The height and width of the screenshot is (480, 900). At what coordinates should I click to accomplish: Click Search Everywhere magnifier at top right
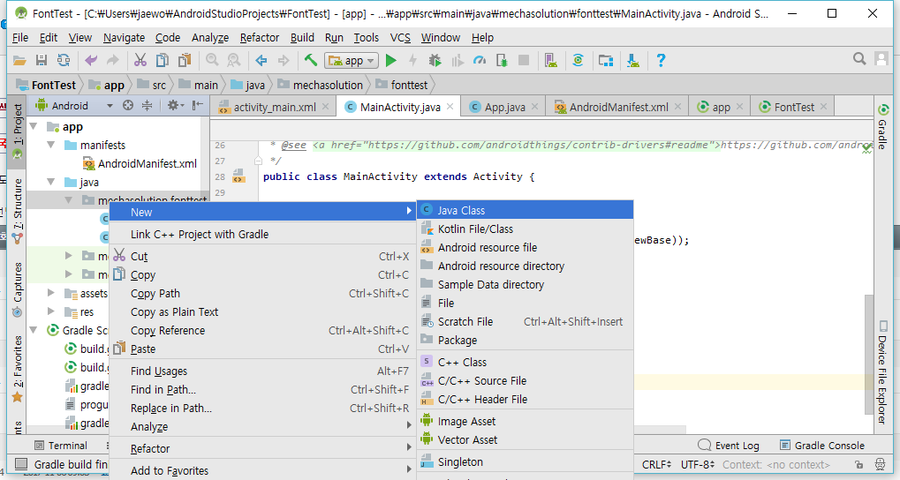pyautogui.click(x=859, y=59)
